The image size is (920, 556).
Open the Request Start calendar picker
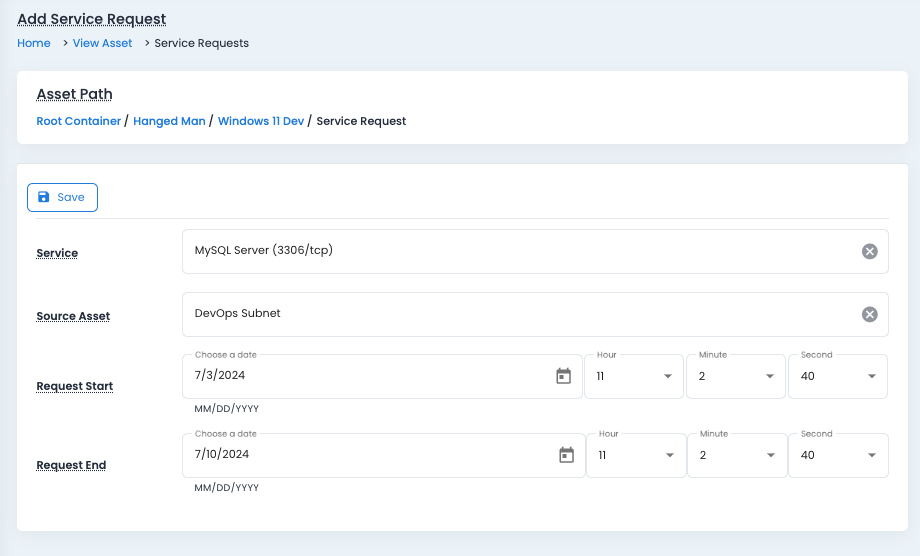pyautogui.click(x=563, y=376)
